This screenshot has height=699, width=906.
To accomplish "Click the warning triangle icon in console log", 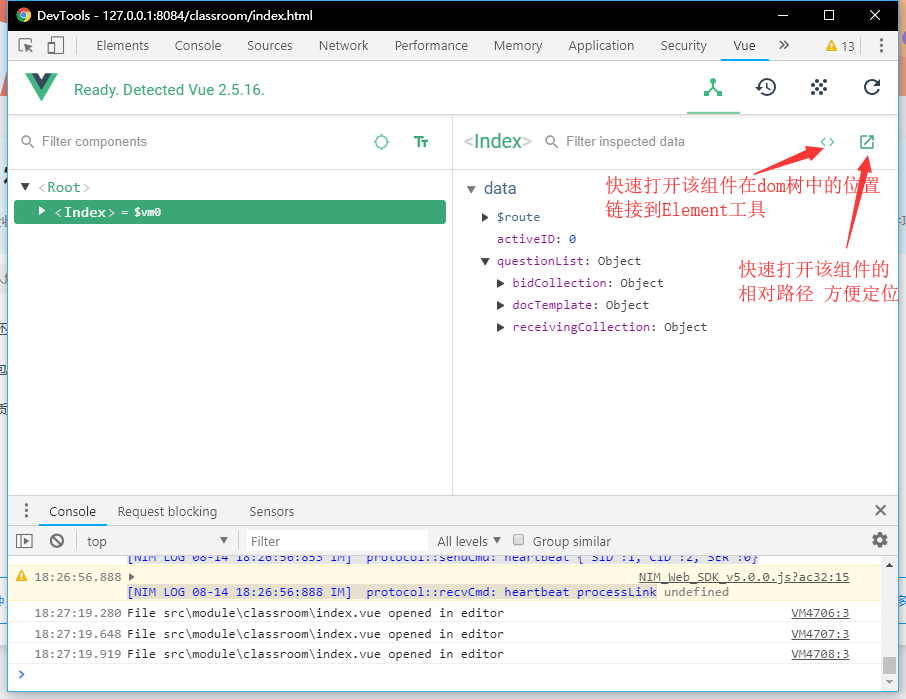I will pos(21,575).
